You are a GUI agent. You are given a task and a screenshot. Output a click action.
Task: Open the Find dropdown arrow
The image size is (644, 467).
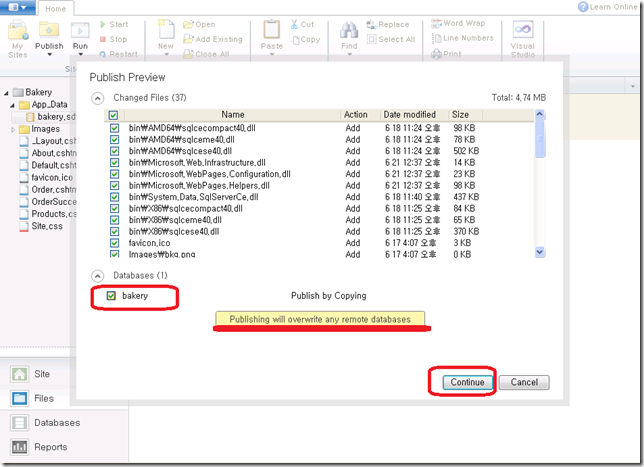point(350,54)
